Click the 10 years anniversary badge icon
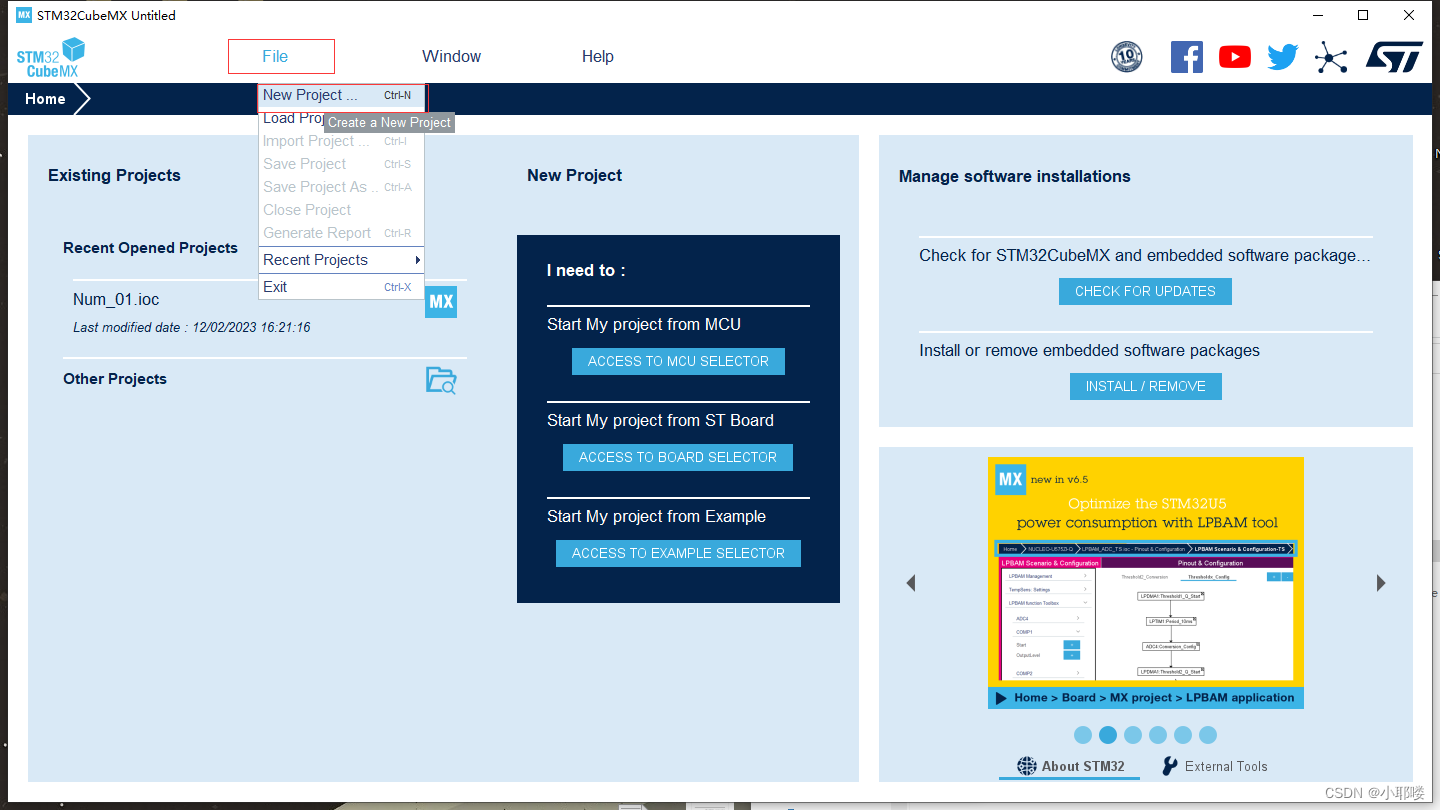This screenshot has width=1440, height=810. pos(1127,57)
